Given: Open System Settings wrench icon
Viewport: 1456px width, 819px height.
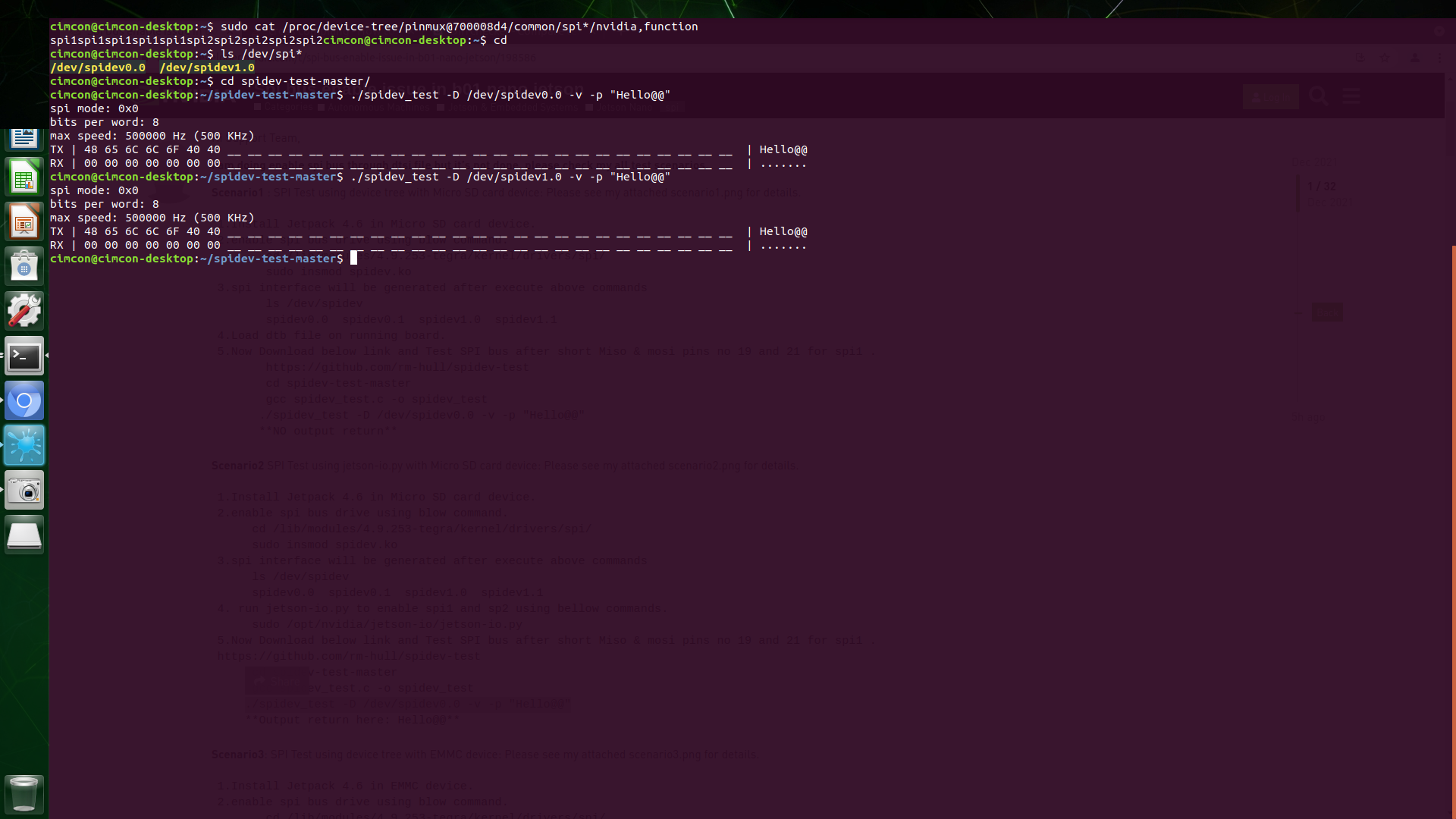Looking at the screenshot, I should click(24, 309).
